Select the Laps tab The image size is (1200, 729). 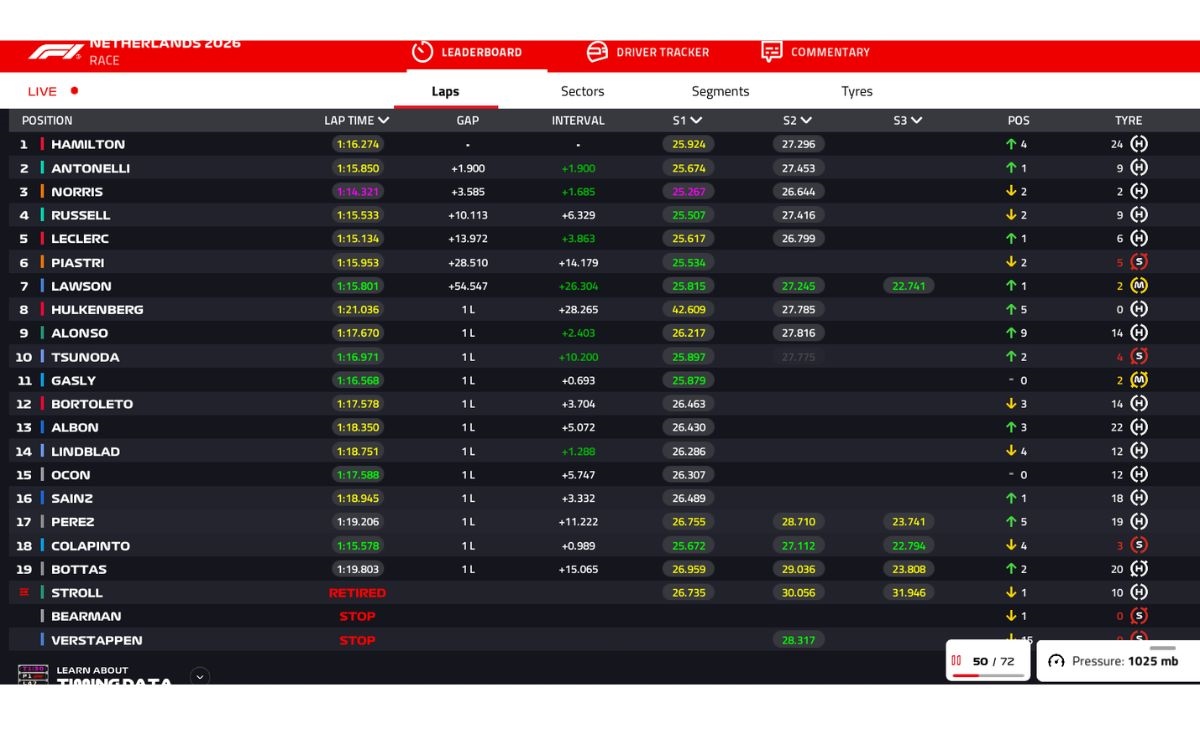click(x=445, y=91)
